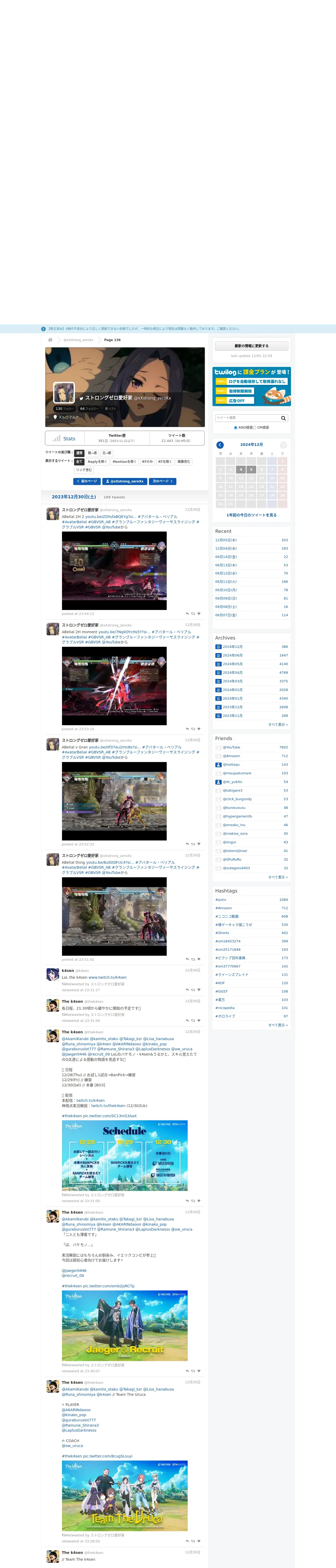This screenshot has width=336, height=1568.
Task: Select OR検索 radio button
Action: (x=255, y=427)
